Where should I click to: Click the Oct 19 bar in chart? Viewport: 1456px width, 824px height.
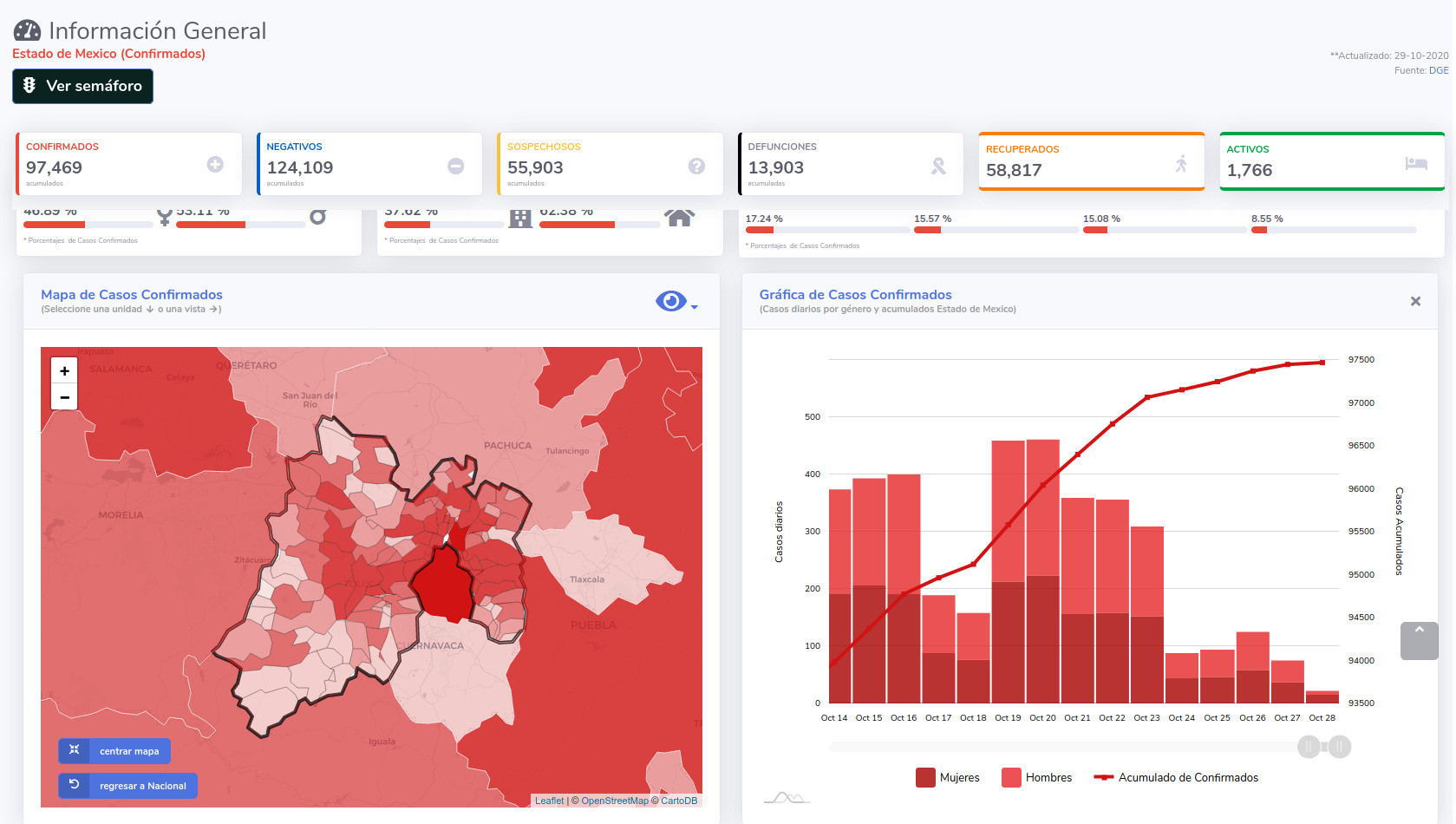(1008, 572)
